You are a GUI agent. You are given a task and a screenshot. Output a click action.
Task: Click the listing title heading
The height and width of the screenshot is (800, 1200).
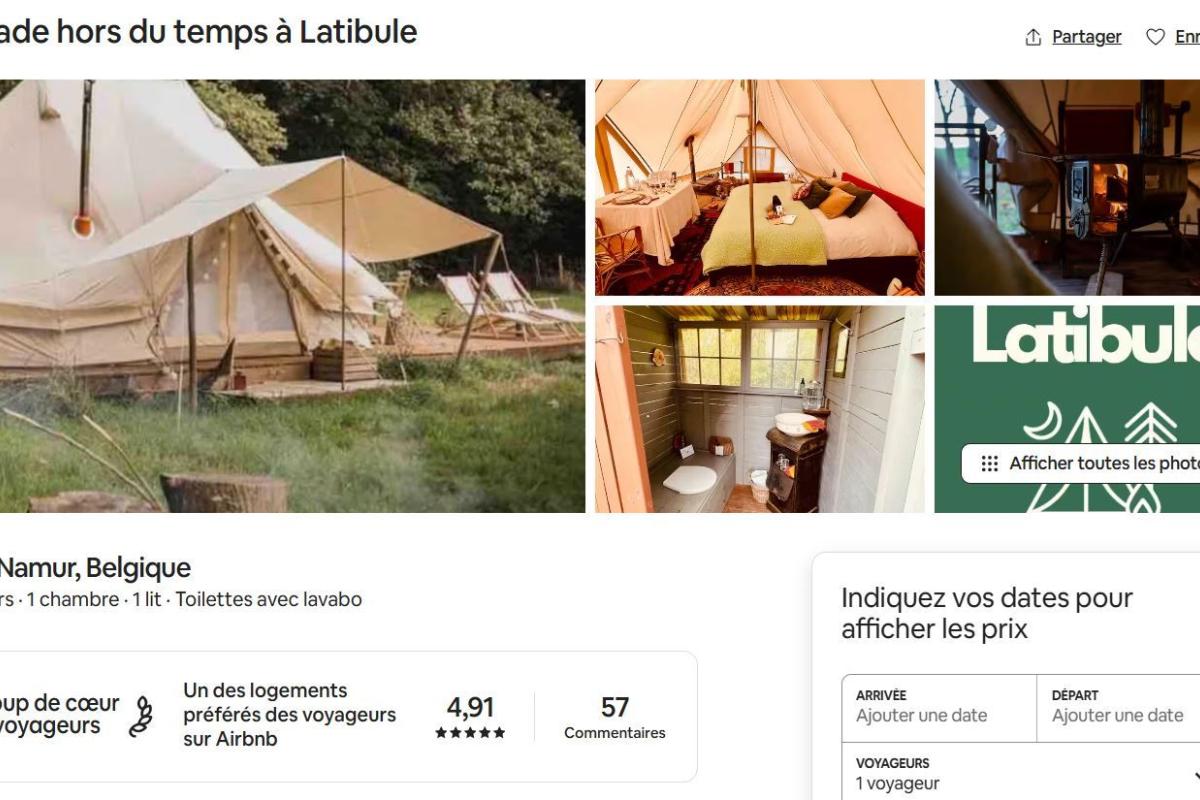pos(208,32)
